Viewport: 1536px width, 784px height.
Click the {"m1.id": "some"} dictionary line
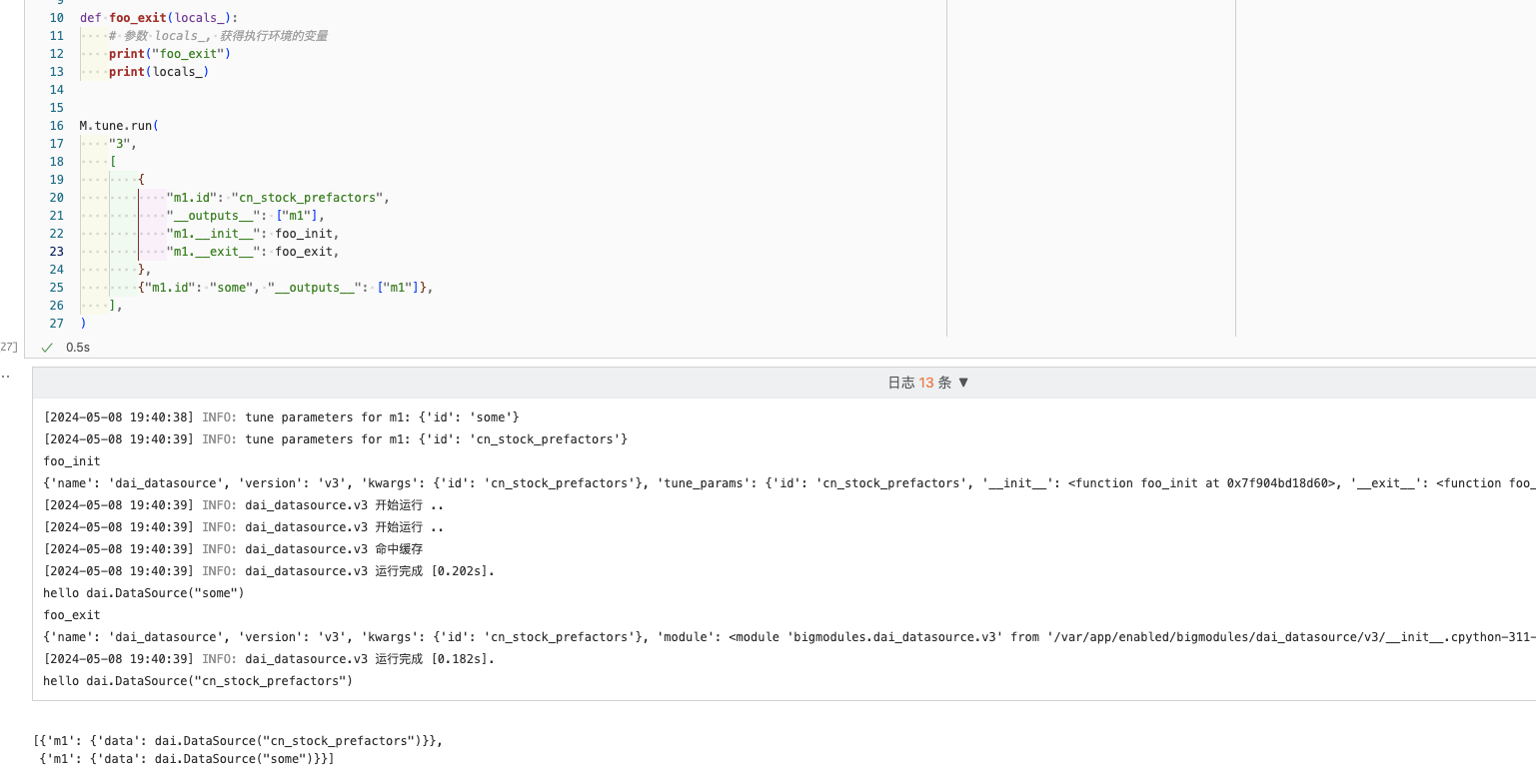tap(285, 288)
